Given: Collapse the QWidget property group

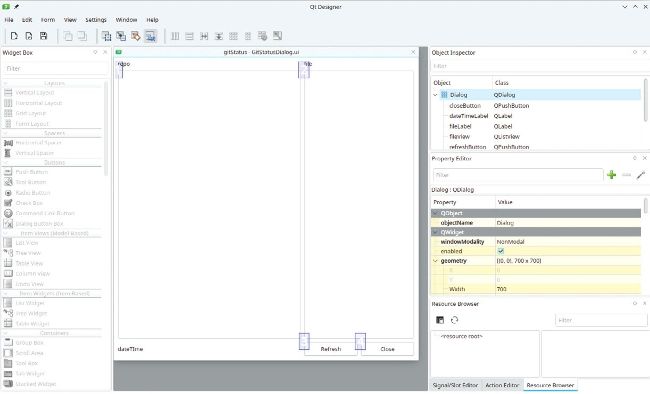Looking at the screenshot, I should (x=435, y=232).
